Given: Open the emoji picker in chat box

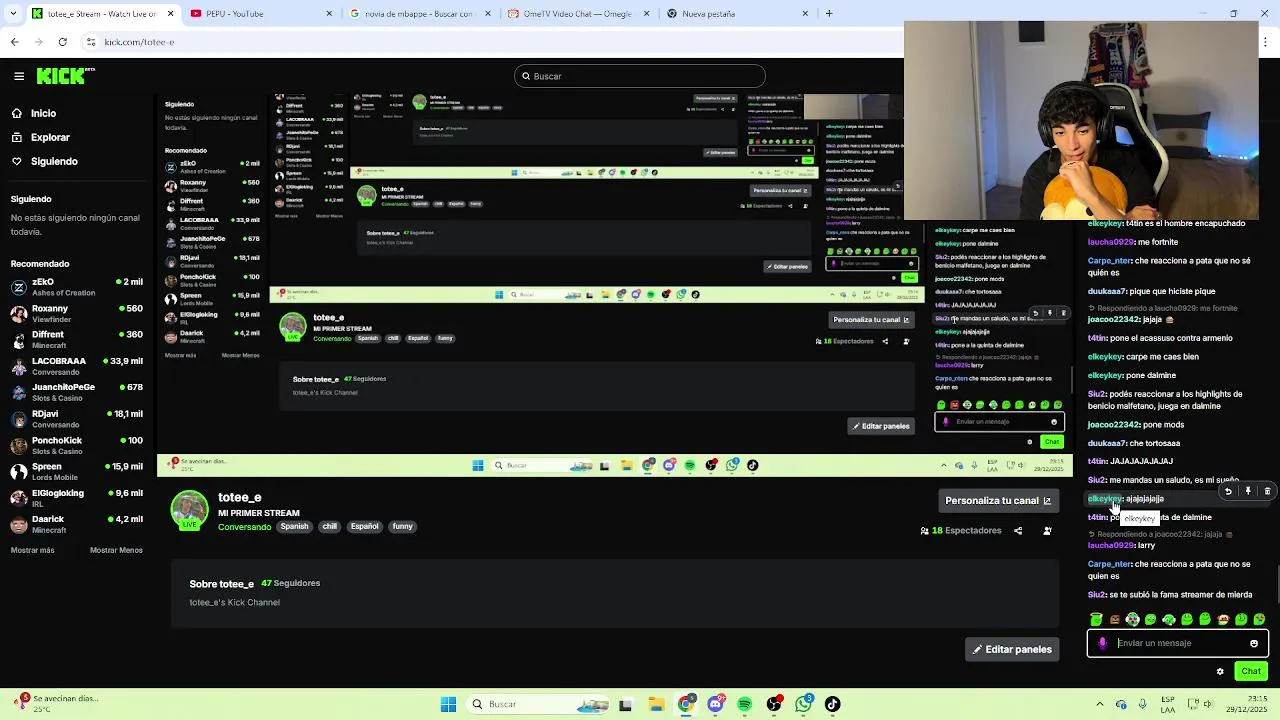Looking at the screenshot, I should (x=1254, y=643).
